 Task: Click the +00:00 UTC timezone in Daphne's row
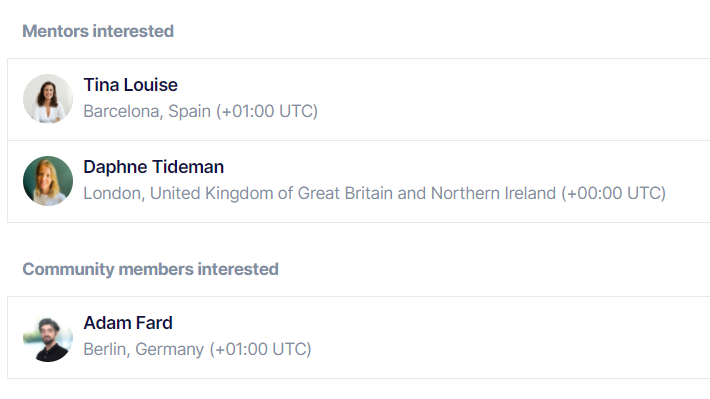614,193
